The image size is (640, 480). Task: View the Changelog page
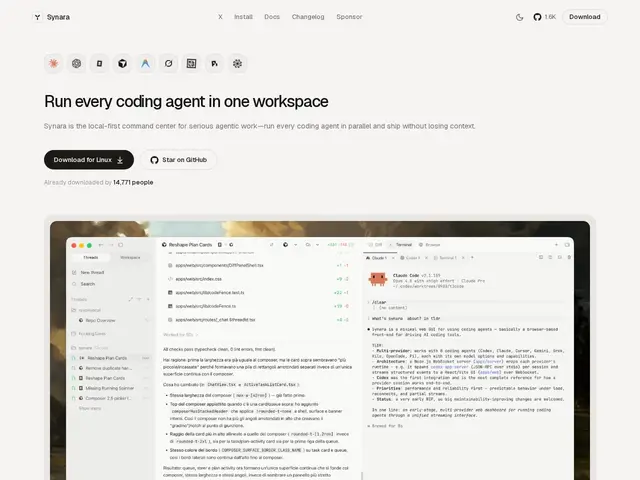pos(308,17)
